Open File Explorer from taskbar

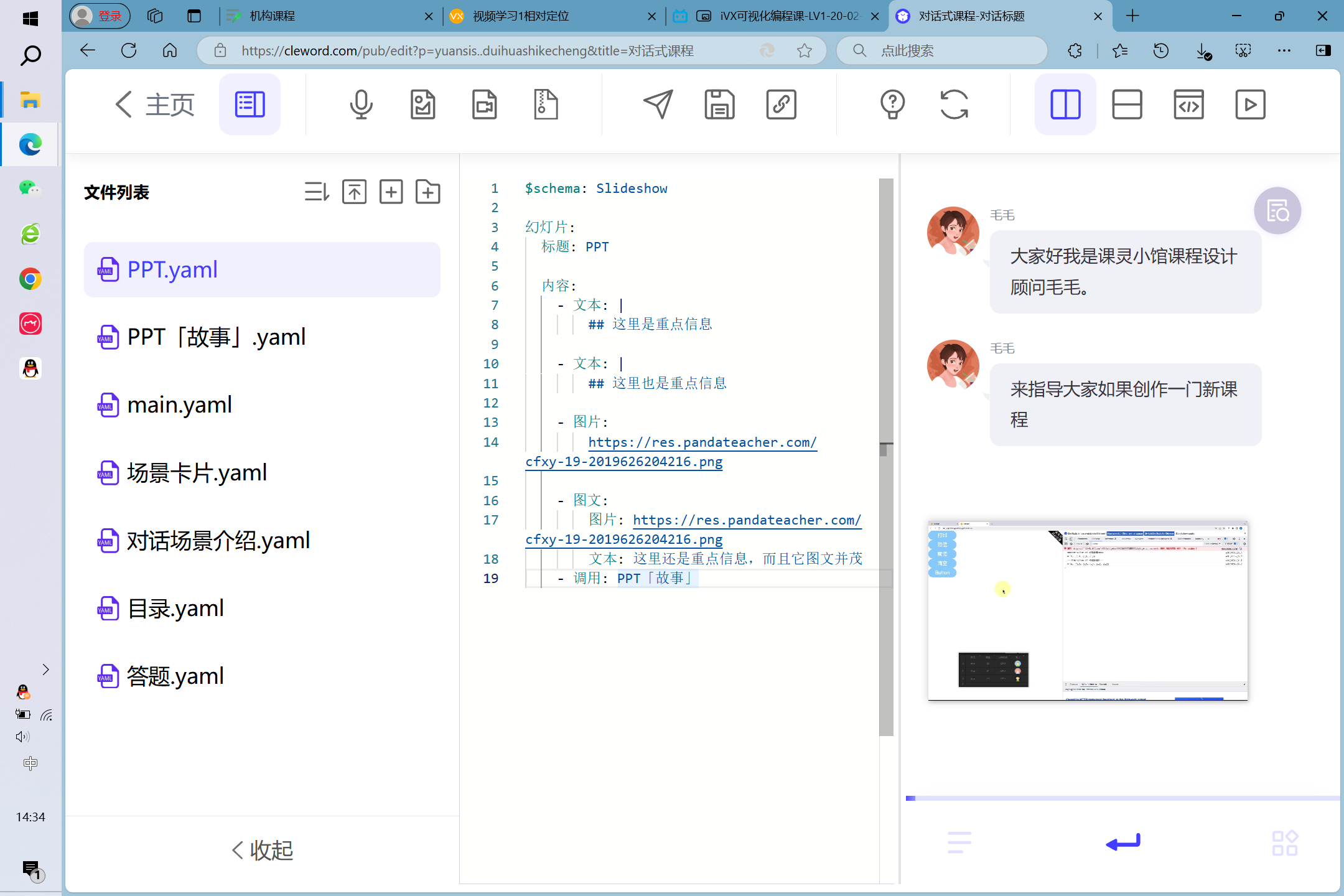point(30,100)
